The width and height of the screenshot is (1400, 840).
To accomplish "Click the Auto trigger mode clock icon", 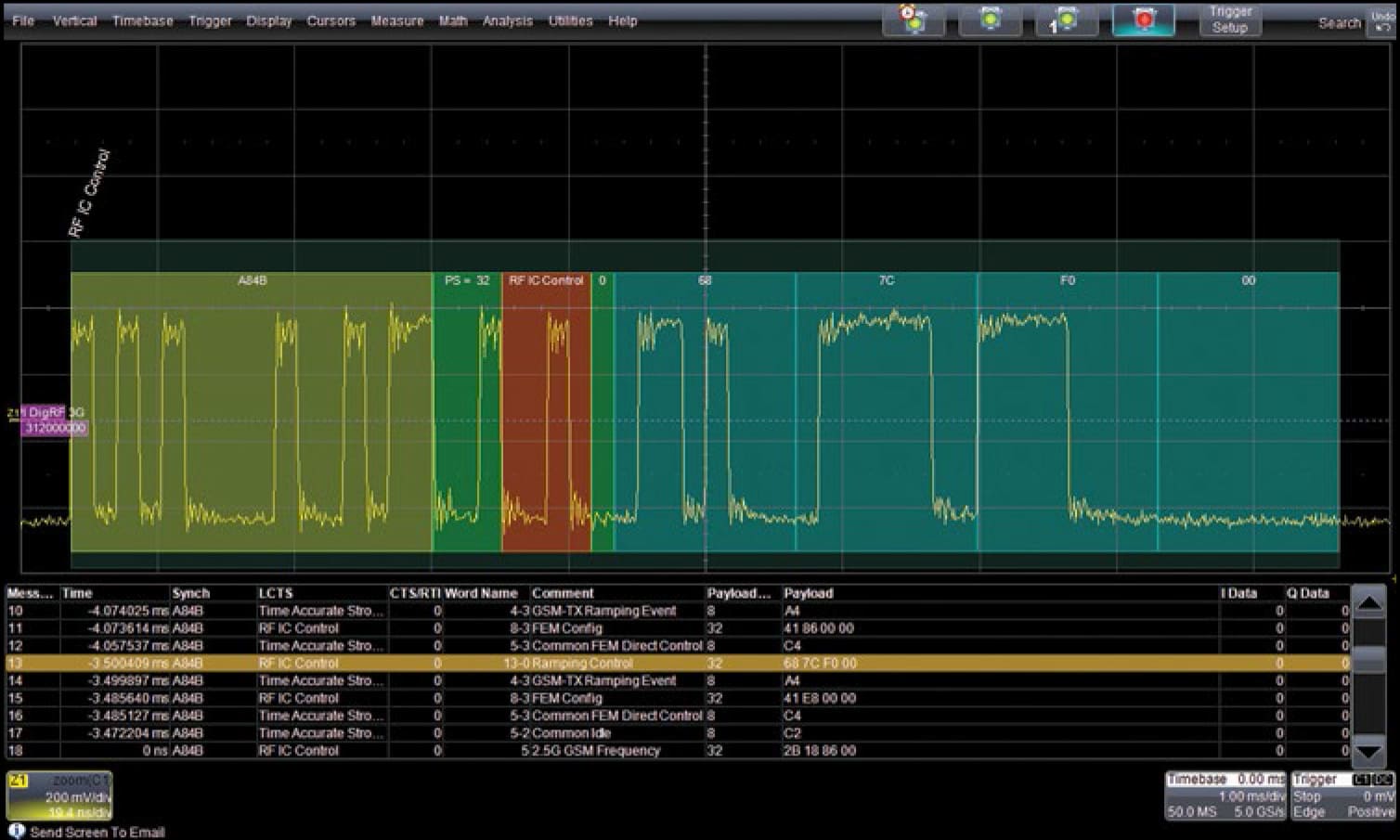I will click(x=914, y=19).
